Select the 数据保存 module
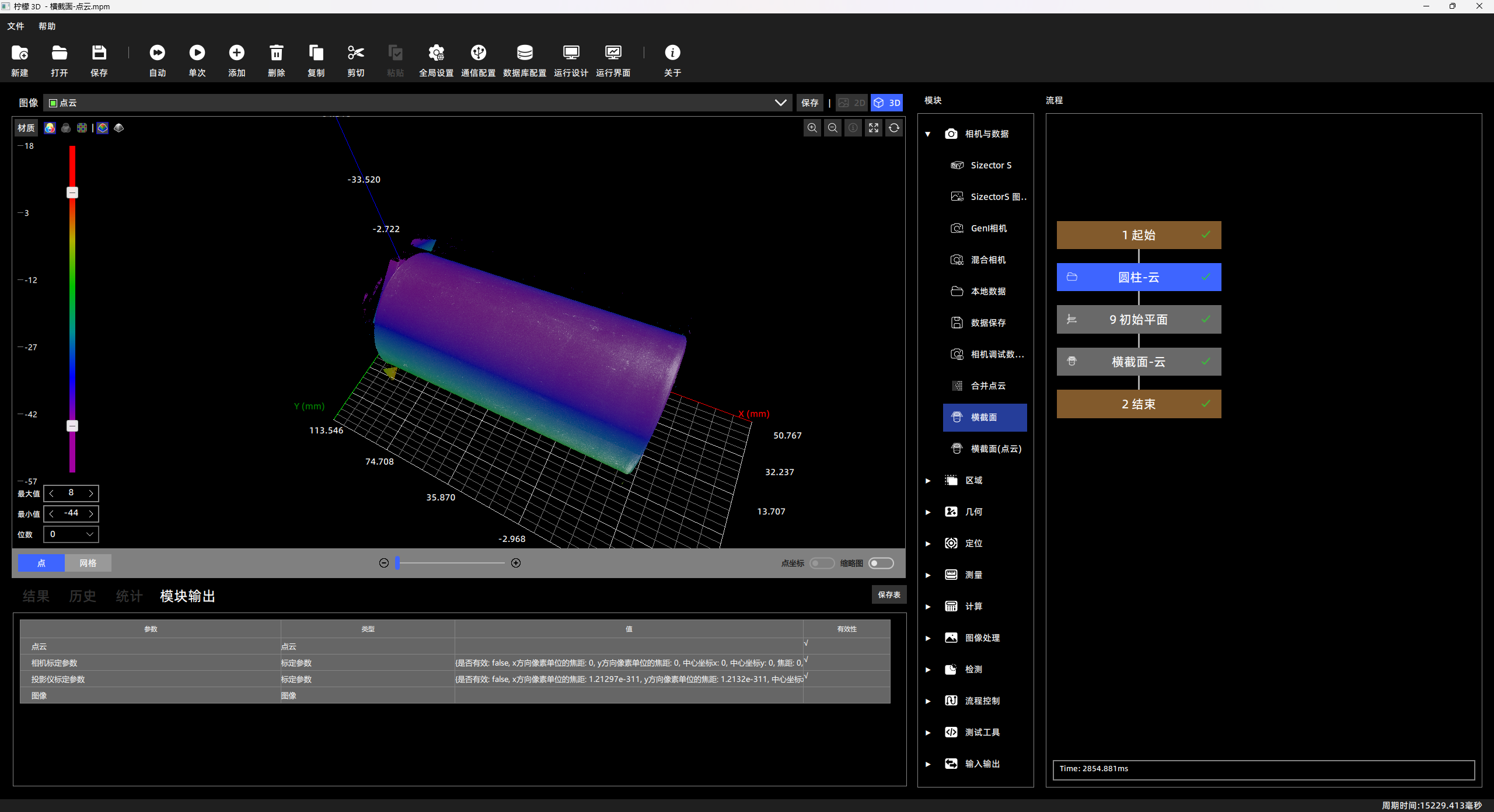The image size is (1494, 812). tap(985, 323)
